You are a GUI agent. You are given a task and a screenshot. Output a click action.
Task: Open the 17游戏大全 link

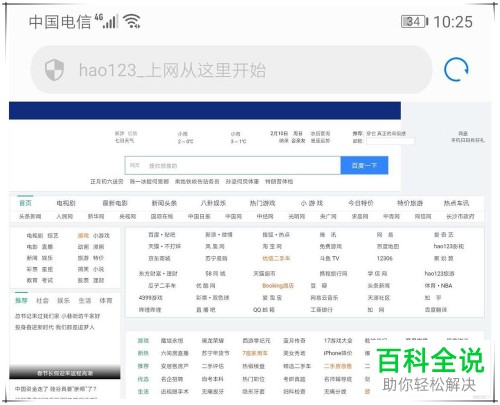point(338,341)
